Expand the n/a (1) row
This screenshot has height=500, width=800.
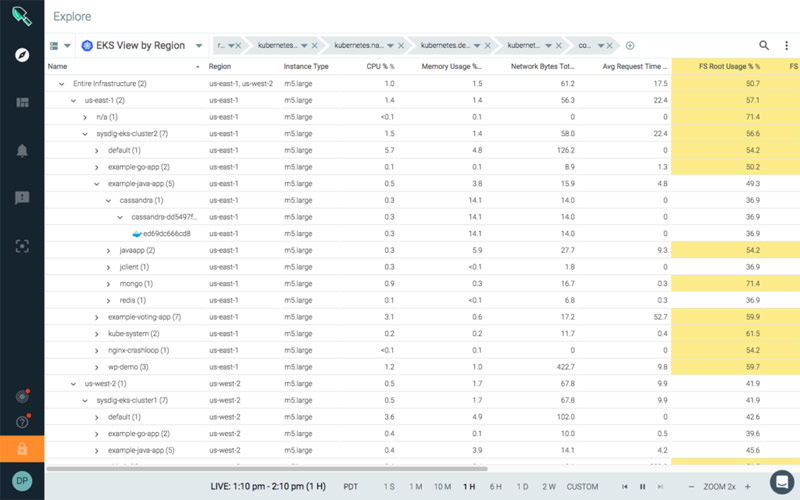pos(85,117)
